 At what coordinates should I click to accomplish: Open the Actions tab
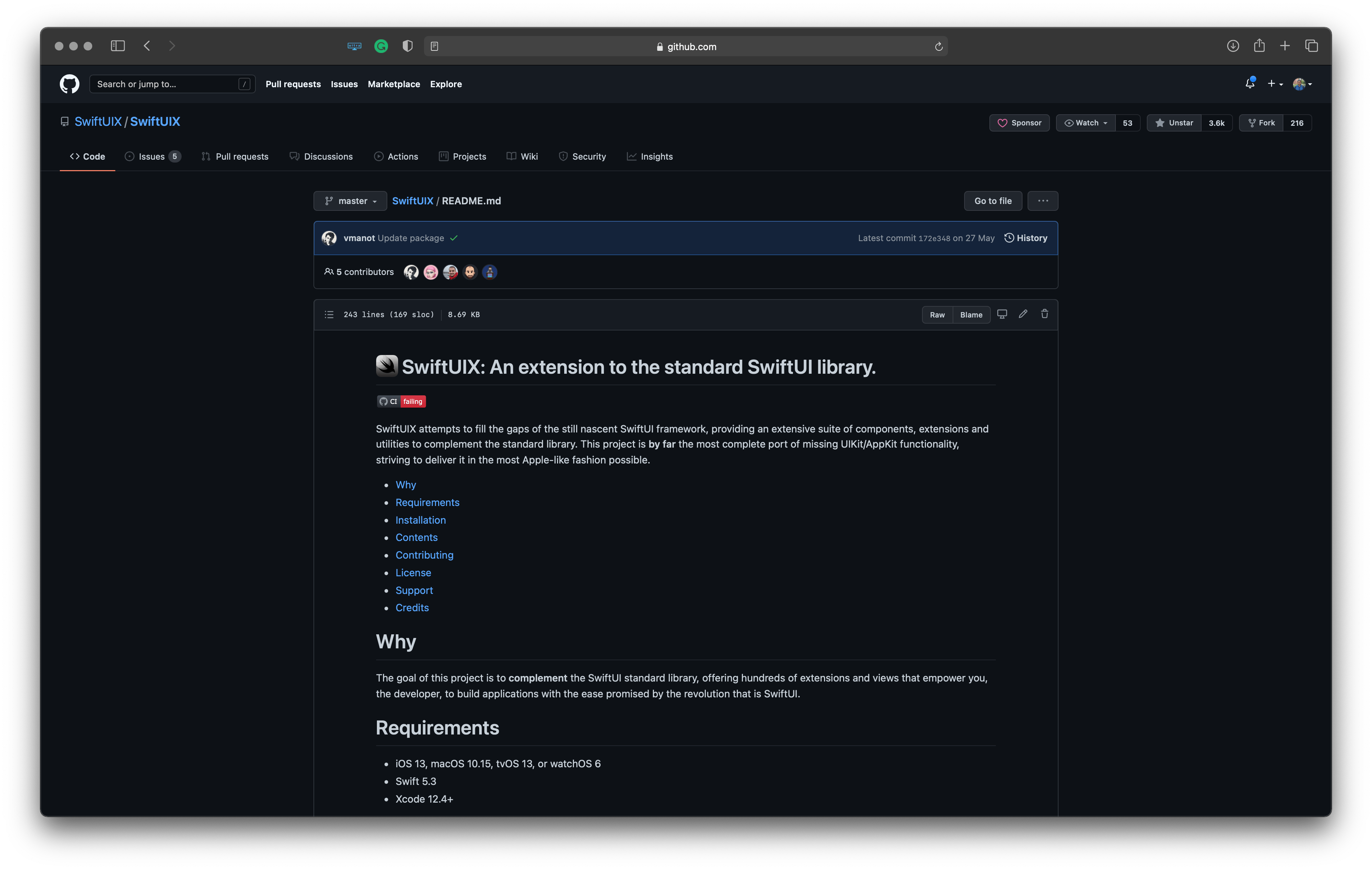point(396,156)
